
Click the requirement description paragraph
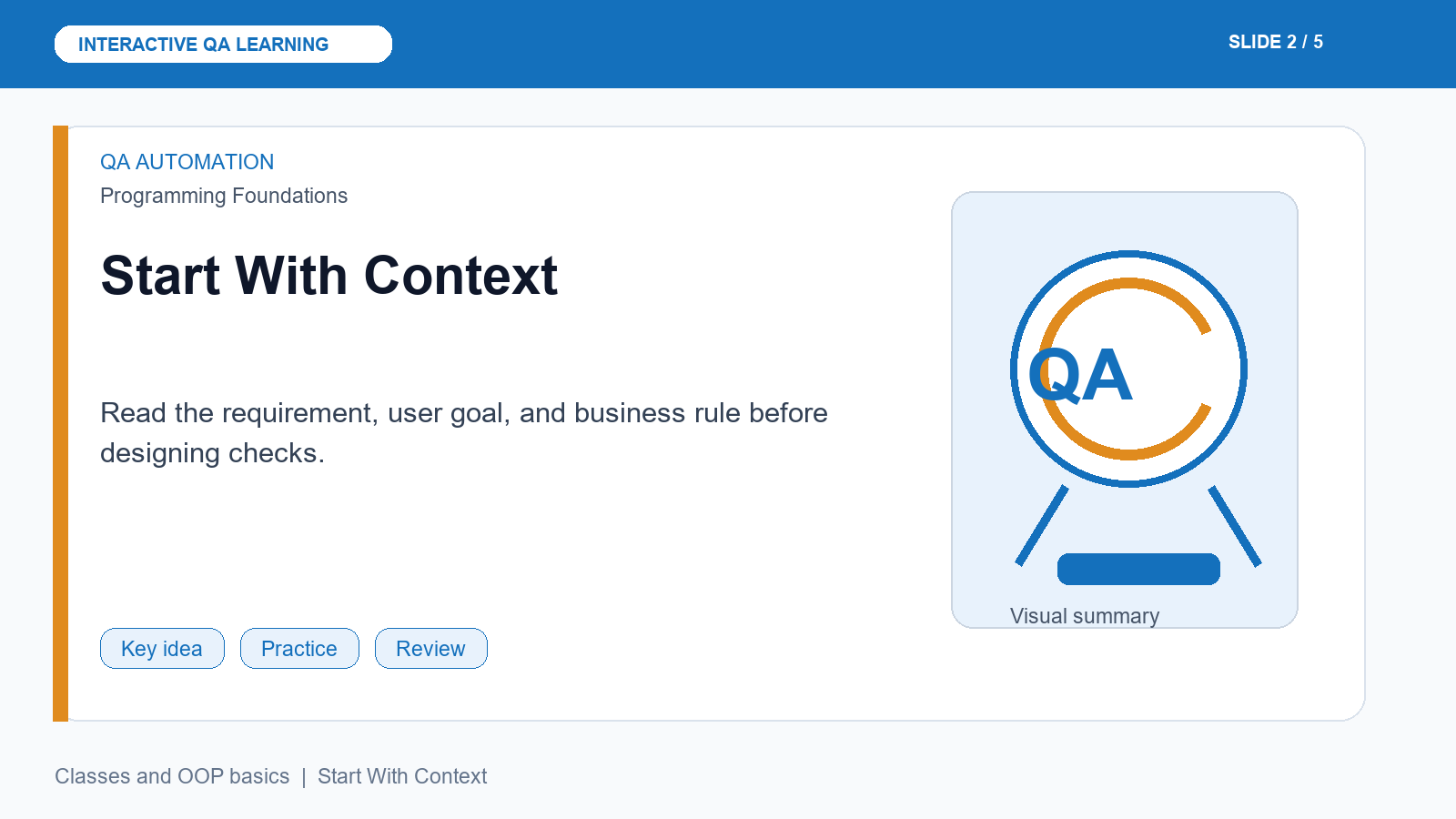[x=464, y=432]
